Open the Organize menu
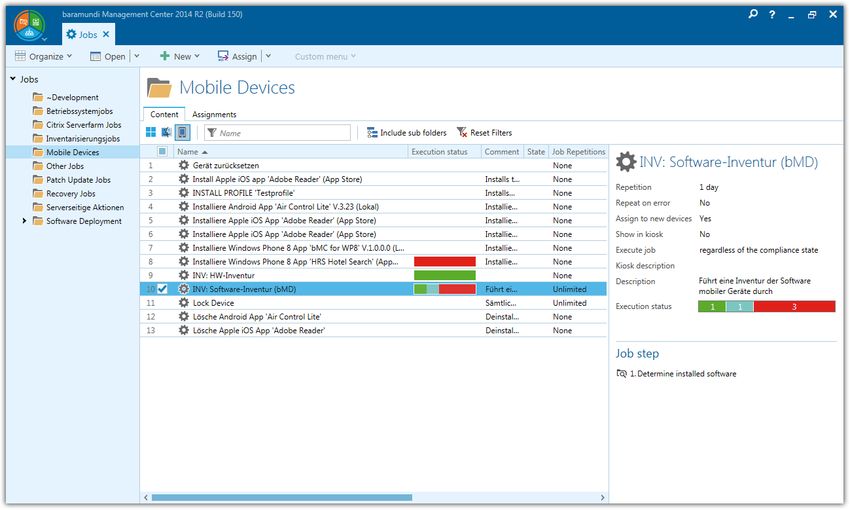This screenshot has height=510, width=850. click(43, 56)
